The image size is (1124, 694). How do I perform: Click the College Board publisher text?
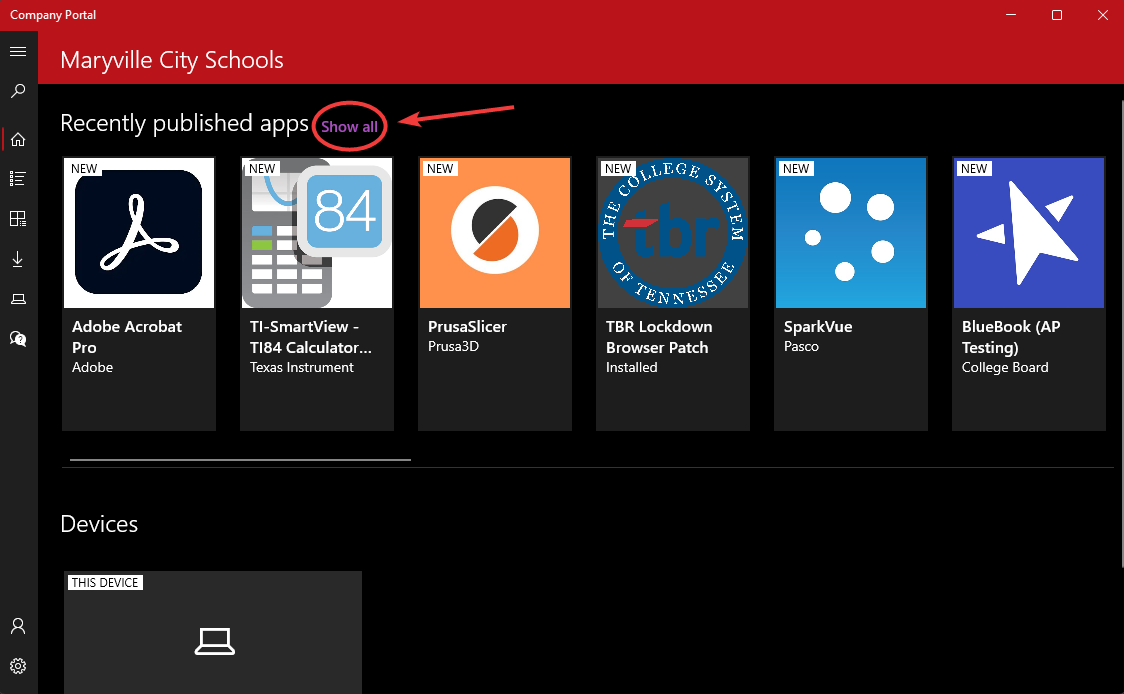coord(1005,367)
